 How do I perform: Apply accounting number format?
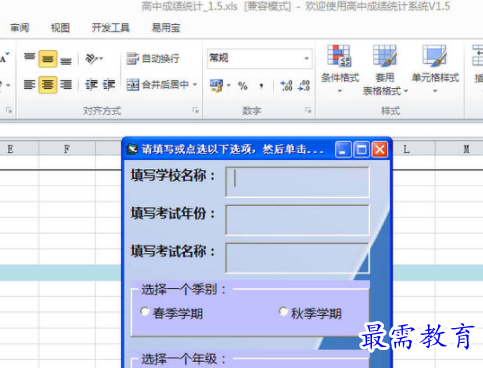(216, 85)
